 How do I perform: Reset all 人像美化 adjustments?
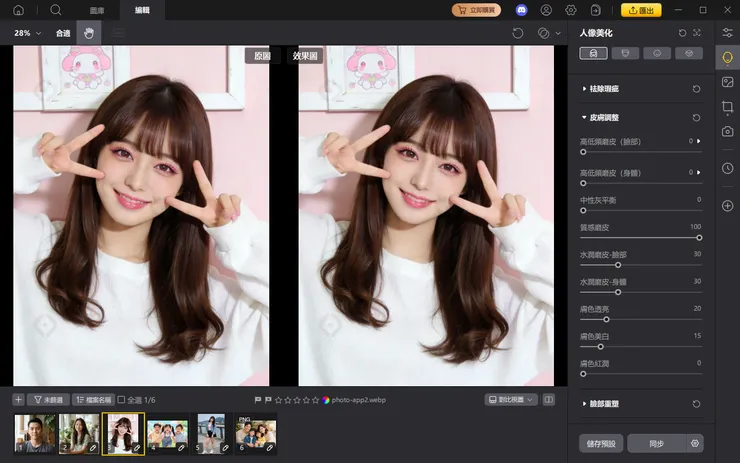682,33
